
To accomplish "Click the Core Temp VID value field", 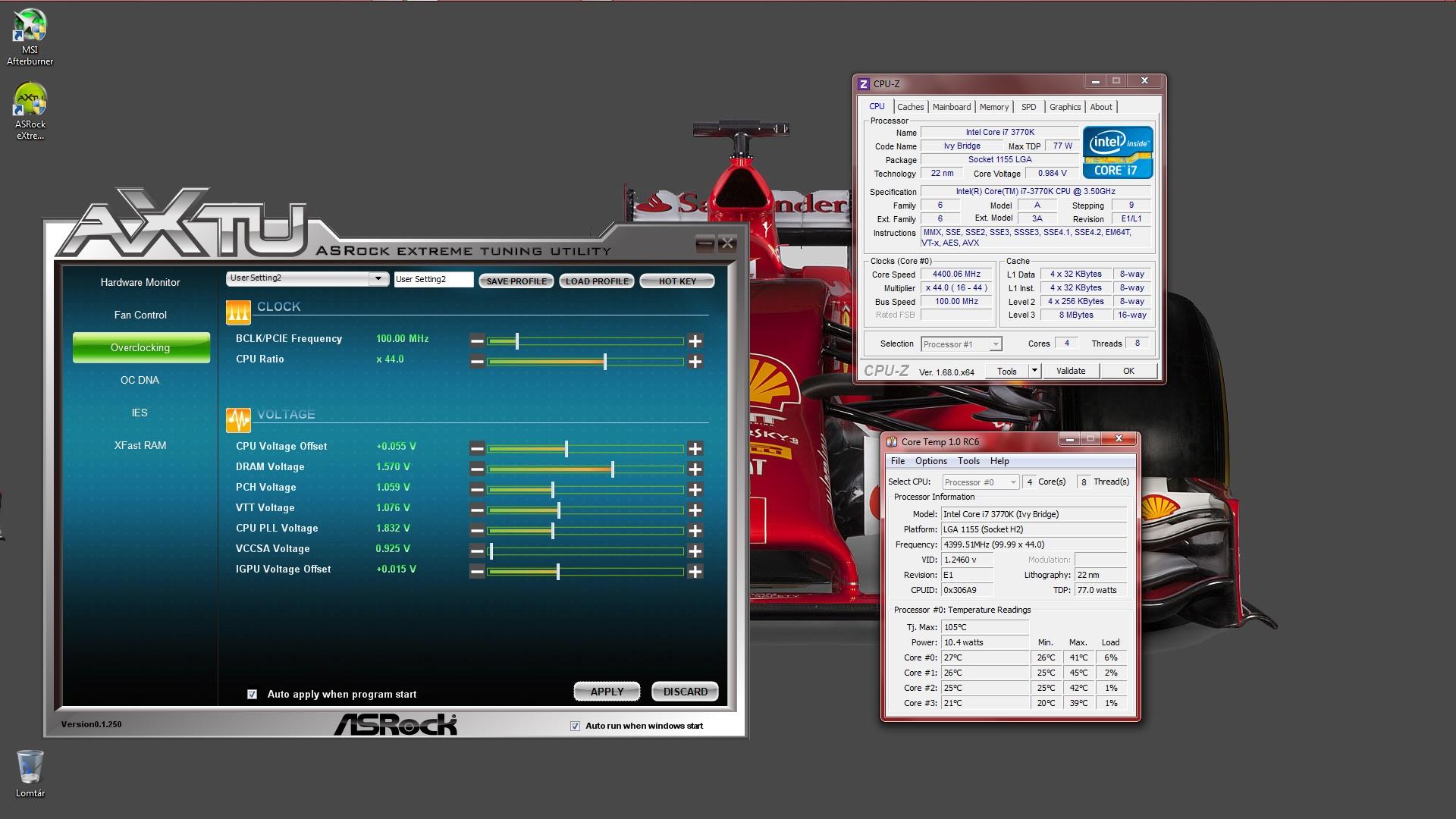I will (x=968, y=560).
